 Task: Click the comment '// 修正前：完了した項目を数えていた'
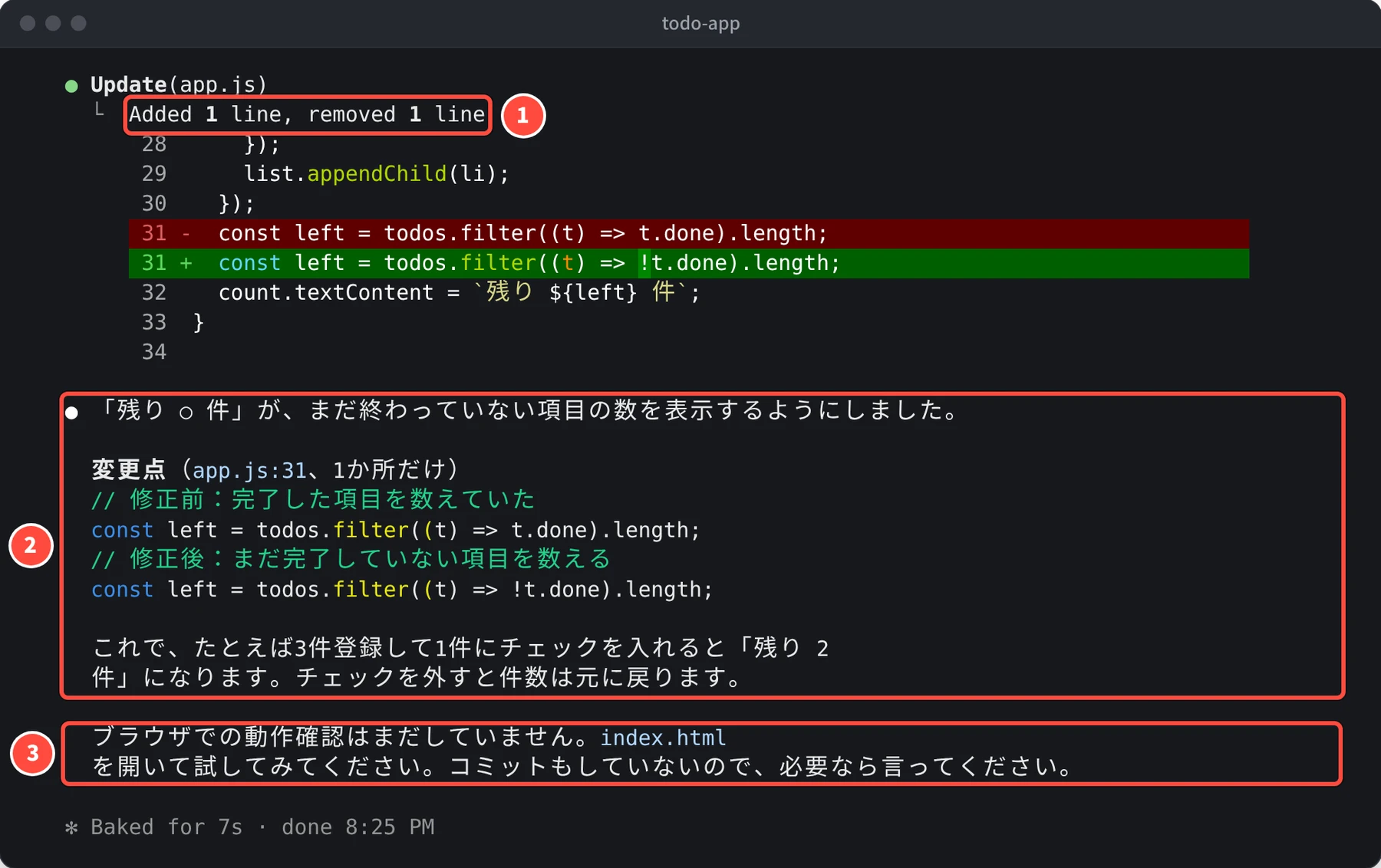pos(313,500)
